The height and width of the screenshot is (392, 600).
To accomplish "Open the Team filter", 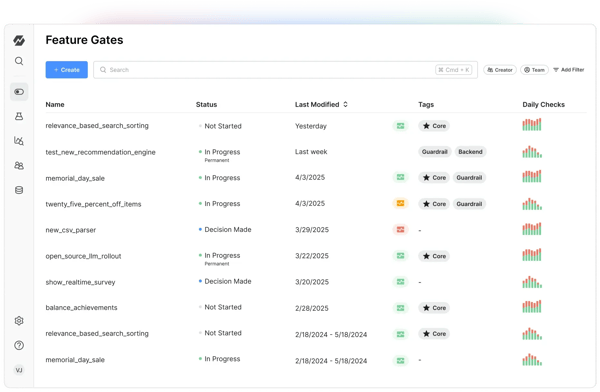I will click(534, 70).
